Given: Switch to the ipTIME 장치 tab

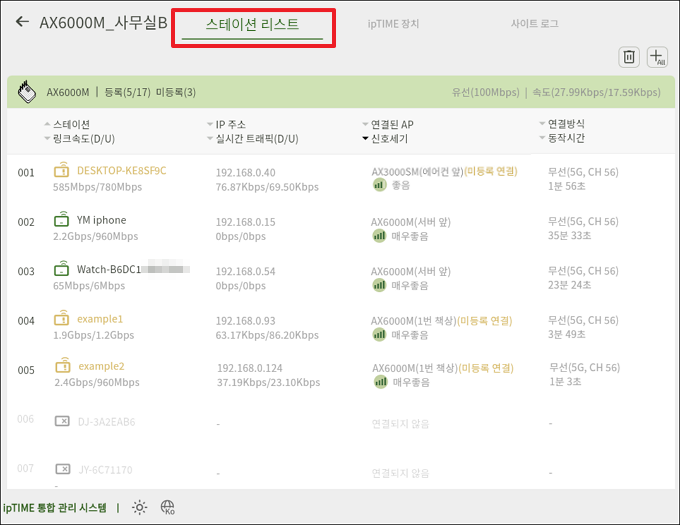Looking at the screenshot, I should (x=393, y=24).
